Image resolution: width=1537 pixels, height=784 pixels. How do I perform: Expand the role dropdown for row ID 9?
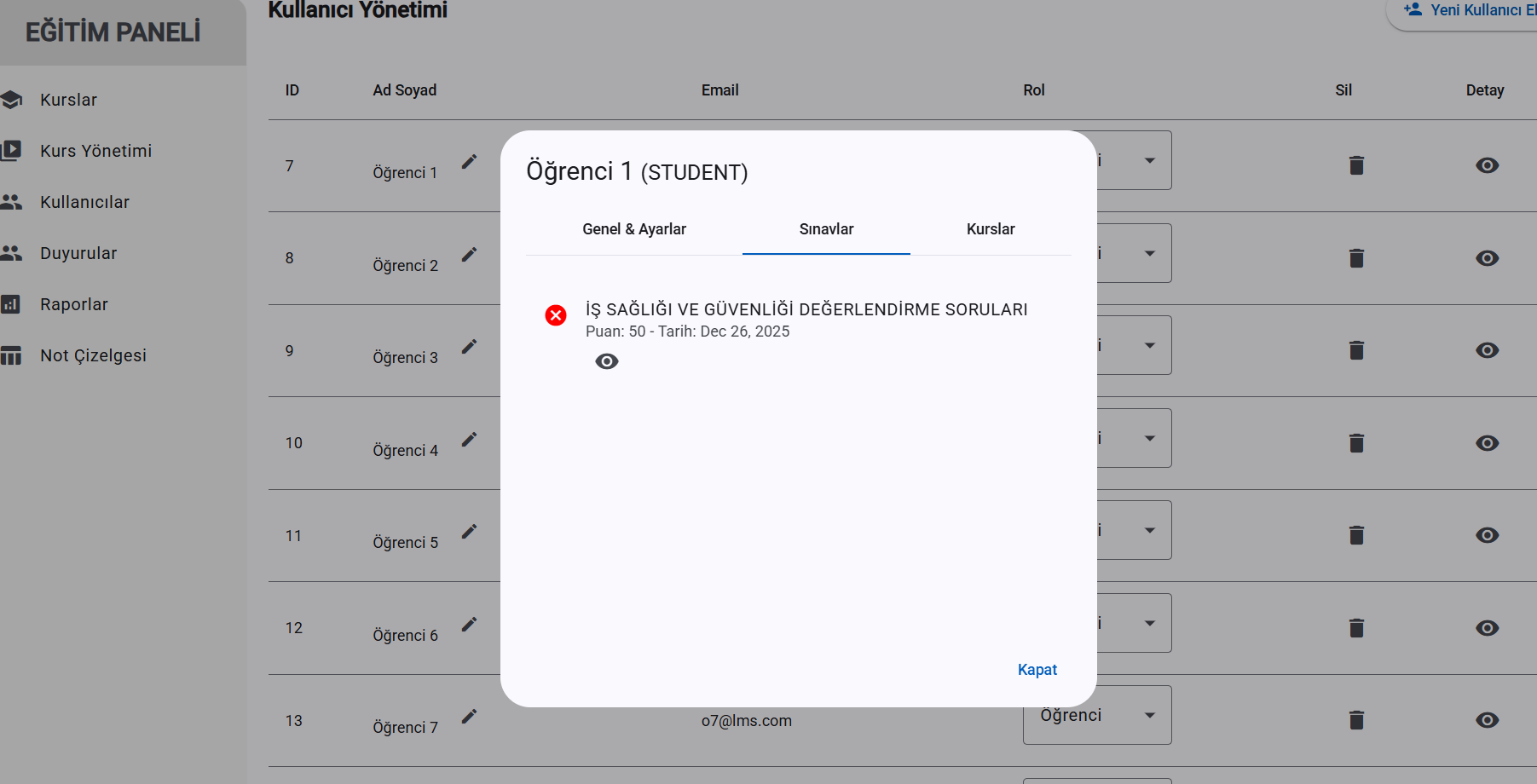click(1148, 345)
